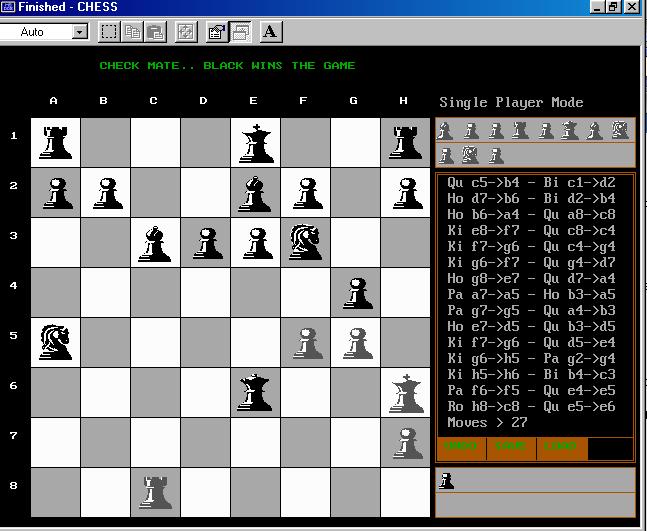This screenshot has width=647, height=531.
Task: Click the LOAD button
Action: 561,448
